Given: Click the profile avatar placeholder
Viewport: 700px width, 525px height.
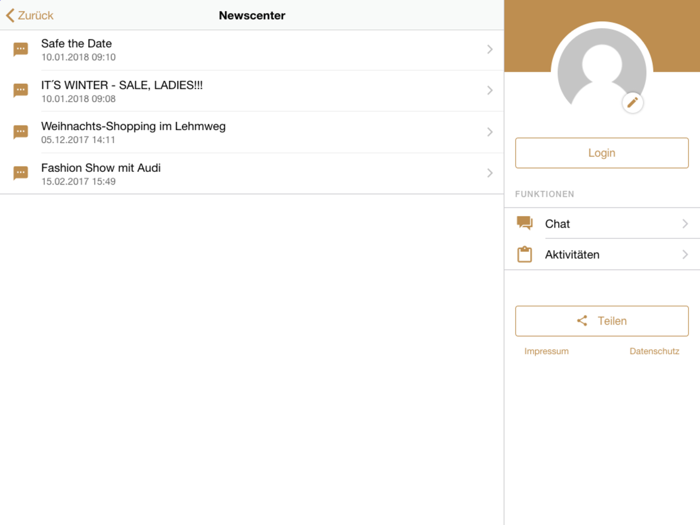Looking at the screenshot, I should click(602, 67).
